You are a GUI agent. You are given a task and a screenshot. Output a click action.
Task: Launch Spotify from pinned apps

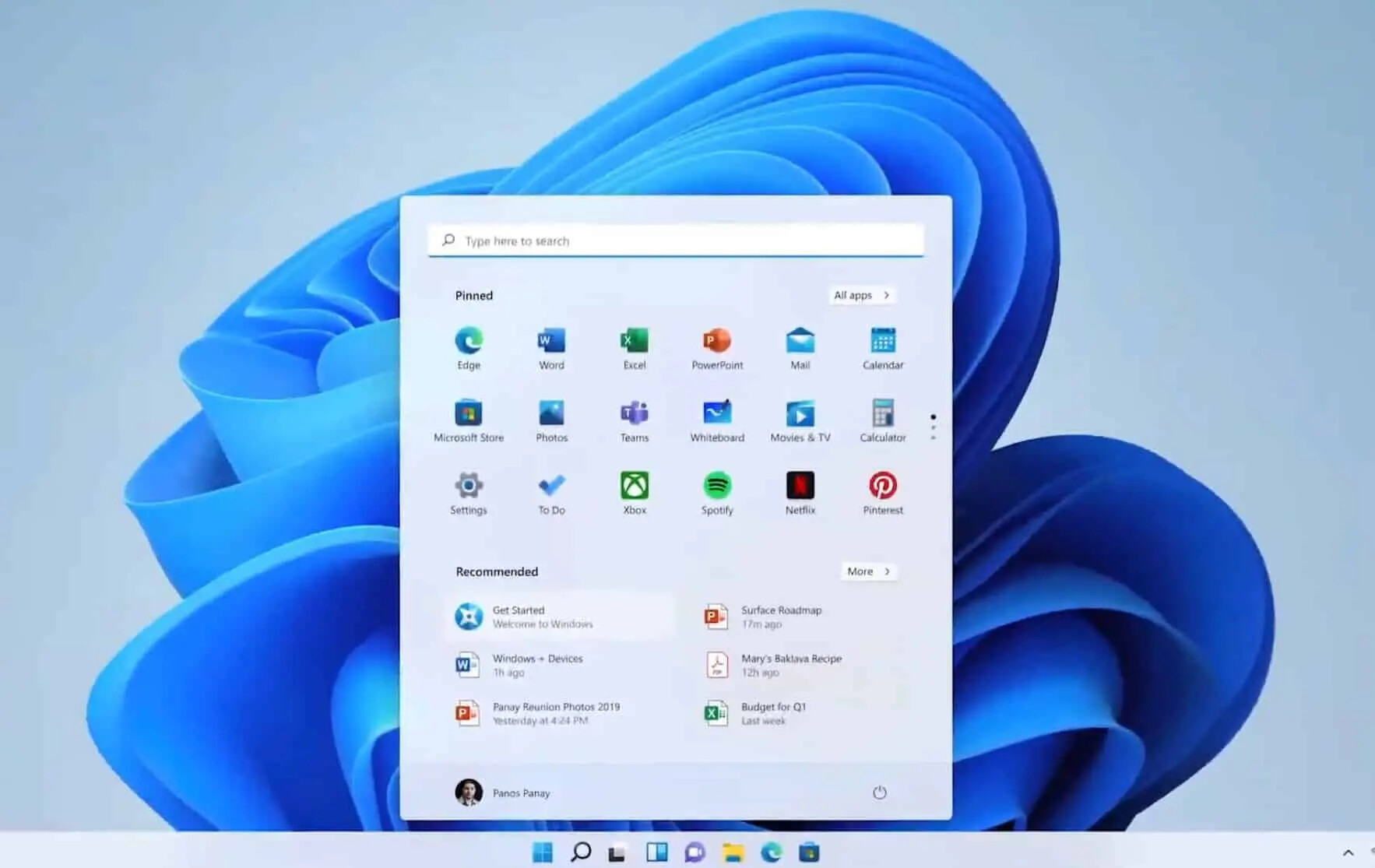point(717,493)
